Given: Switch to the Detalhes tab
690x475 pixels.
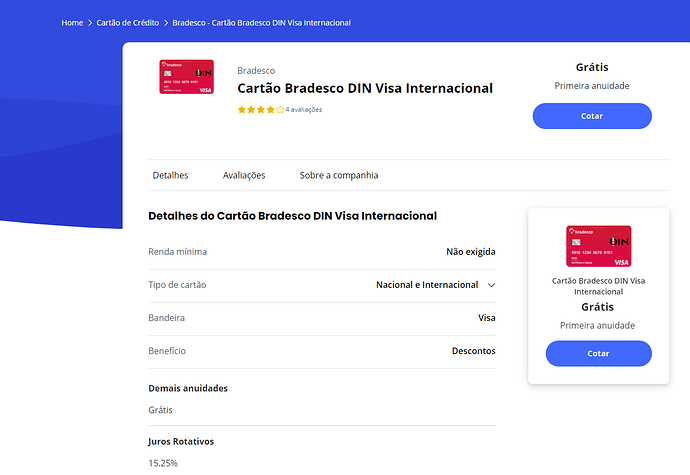Looking at the screenshot, I should (x=170, y=175).
